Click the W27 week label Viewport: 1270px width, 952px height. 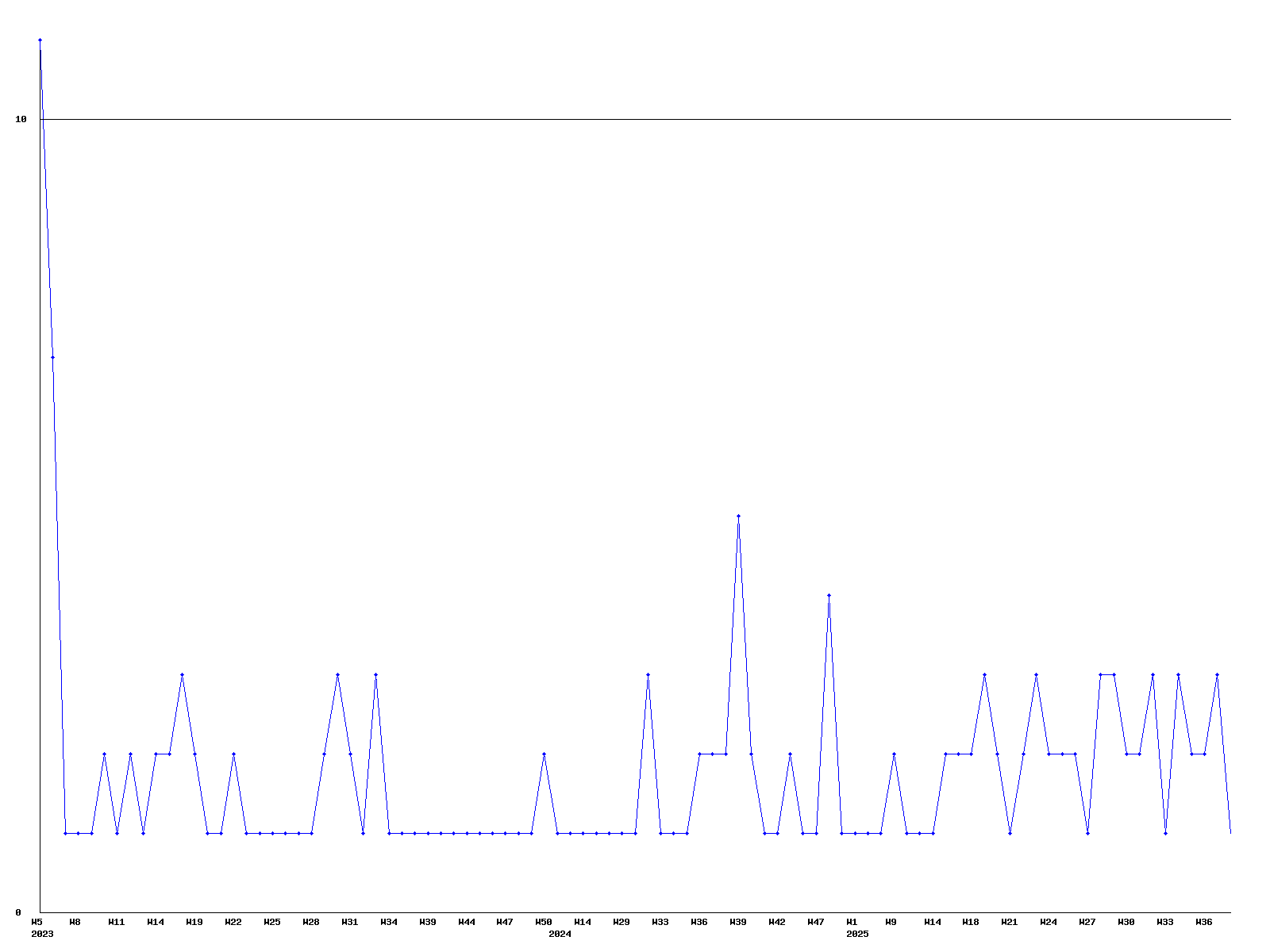point(1087,922)
